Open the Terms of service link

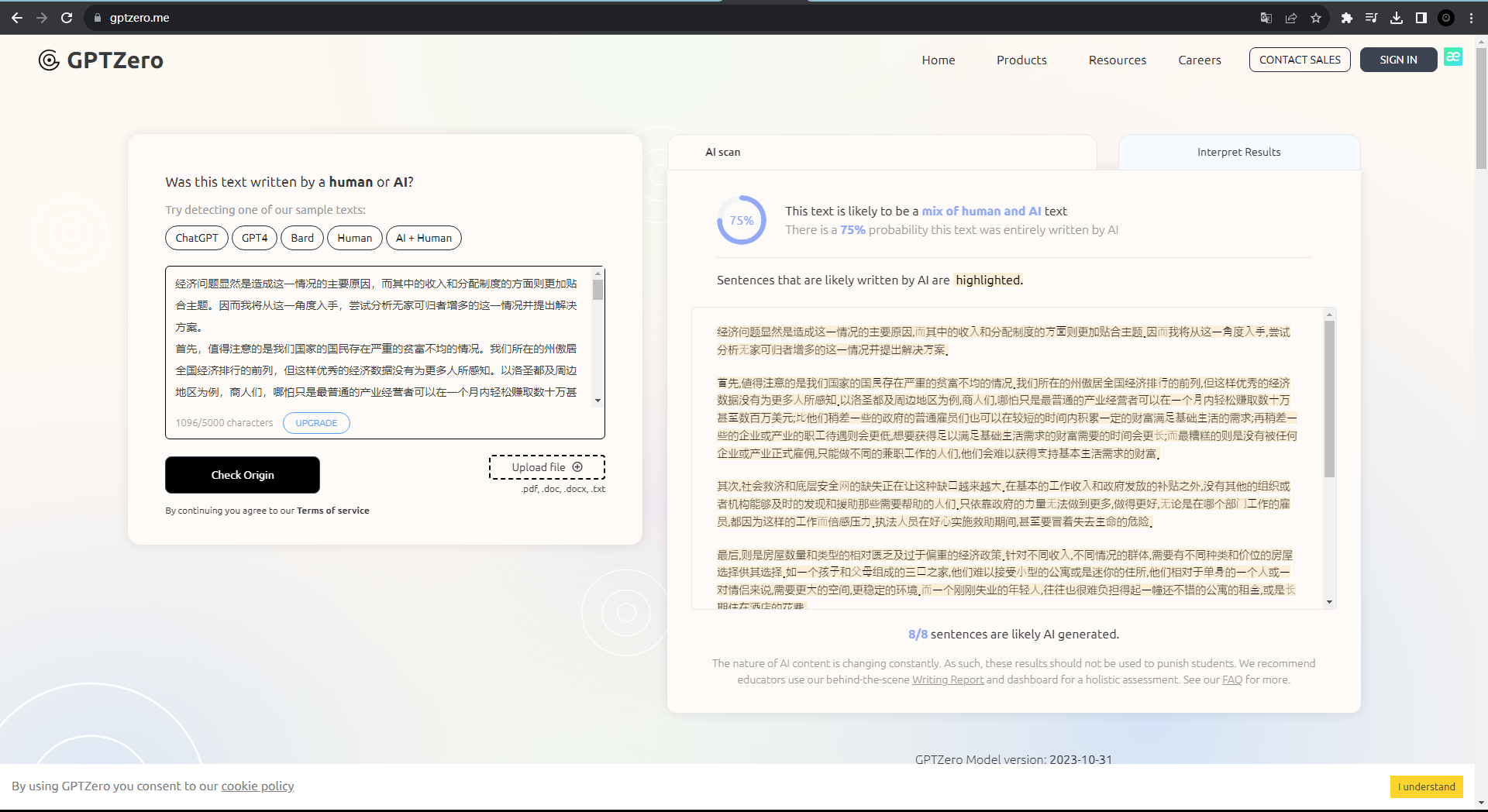tap(333, 511)
